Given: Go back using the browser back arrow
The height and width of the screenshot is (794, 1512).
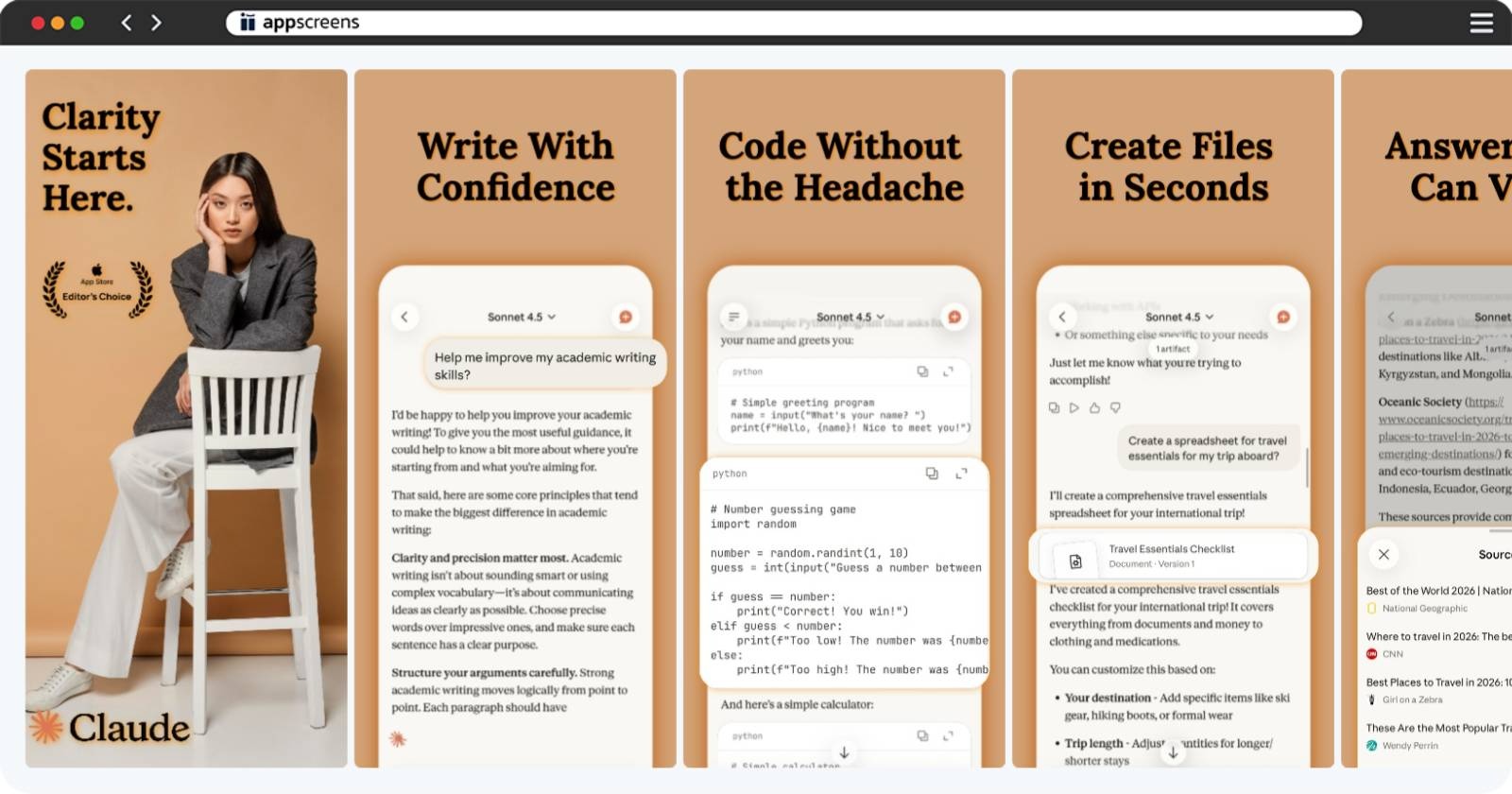Looking at the screenshot, I should click(x=127, y=23).
